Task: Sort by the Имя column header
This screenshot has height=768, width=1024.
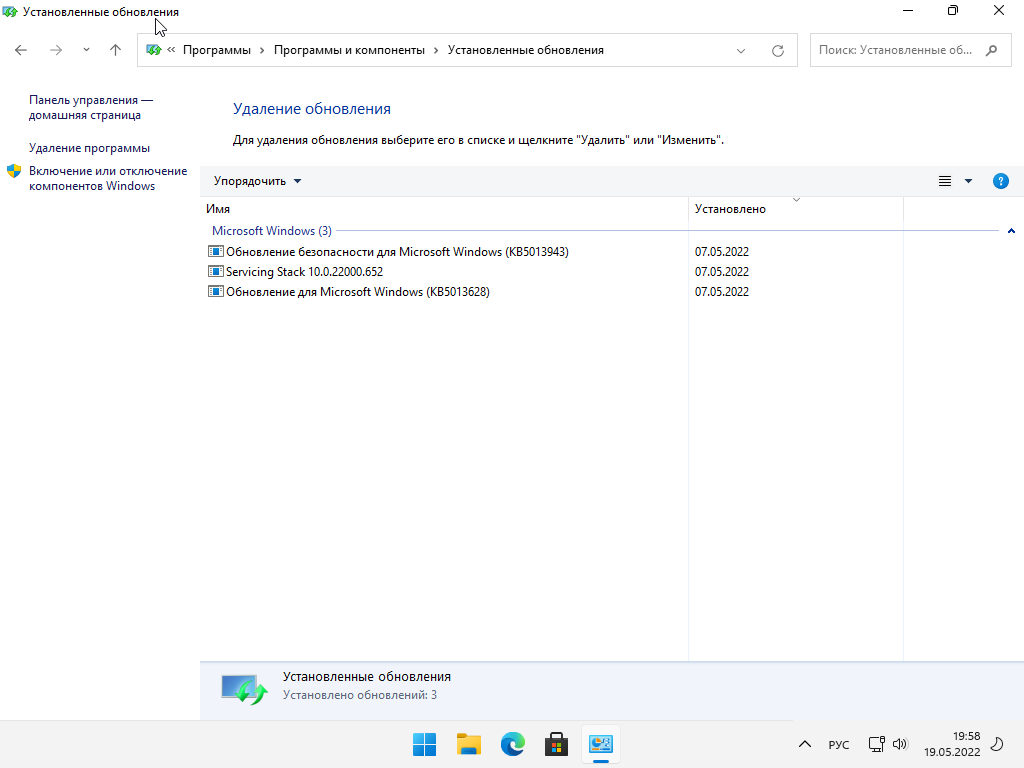Action: 219,209
